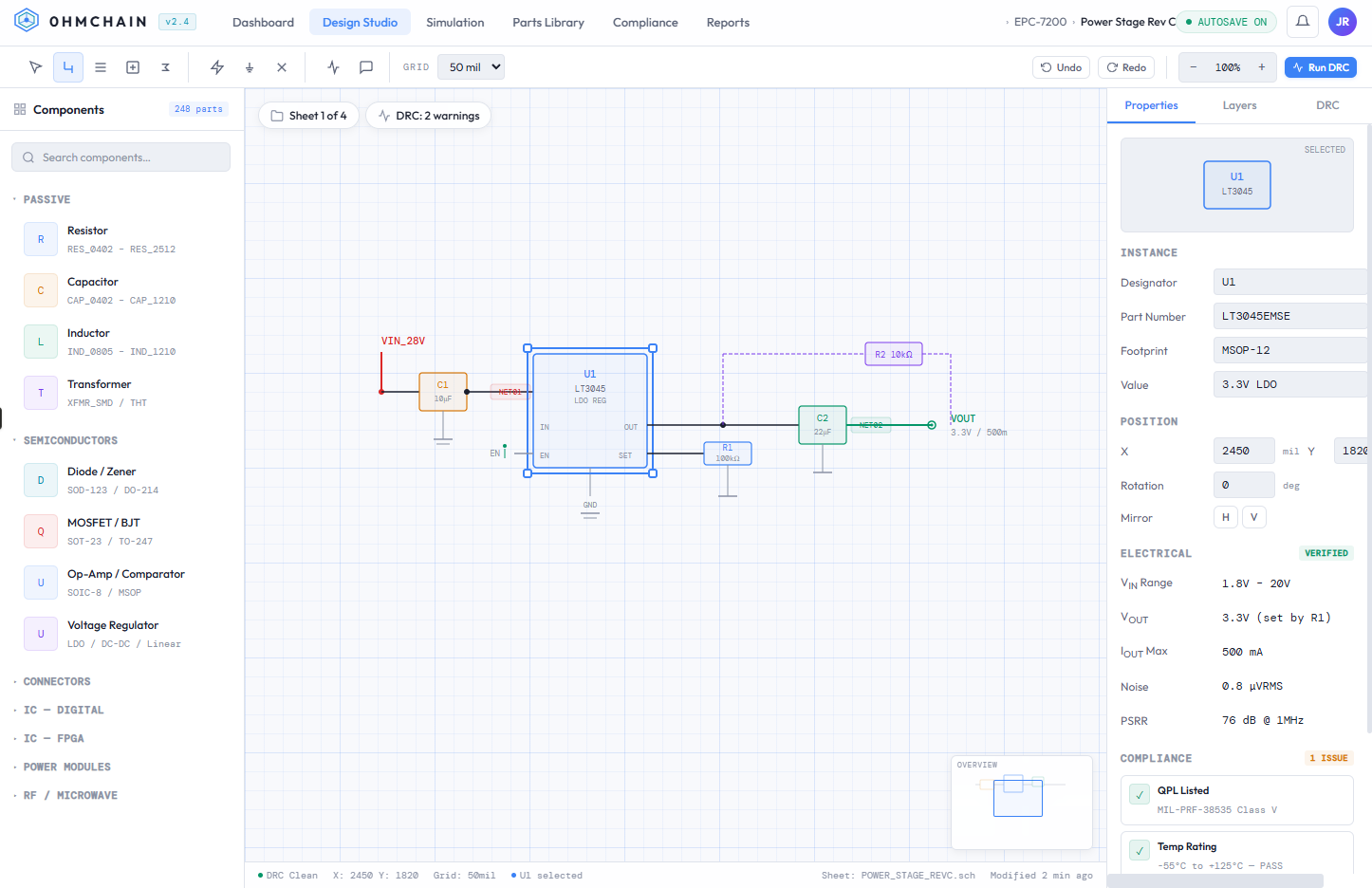Open the grid size 50 mil dropdown
The width and height of the screenshot is (1372, 888).
pyautogui.click(x=471, y=67)
